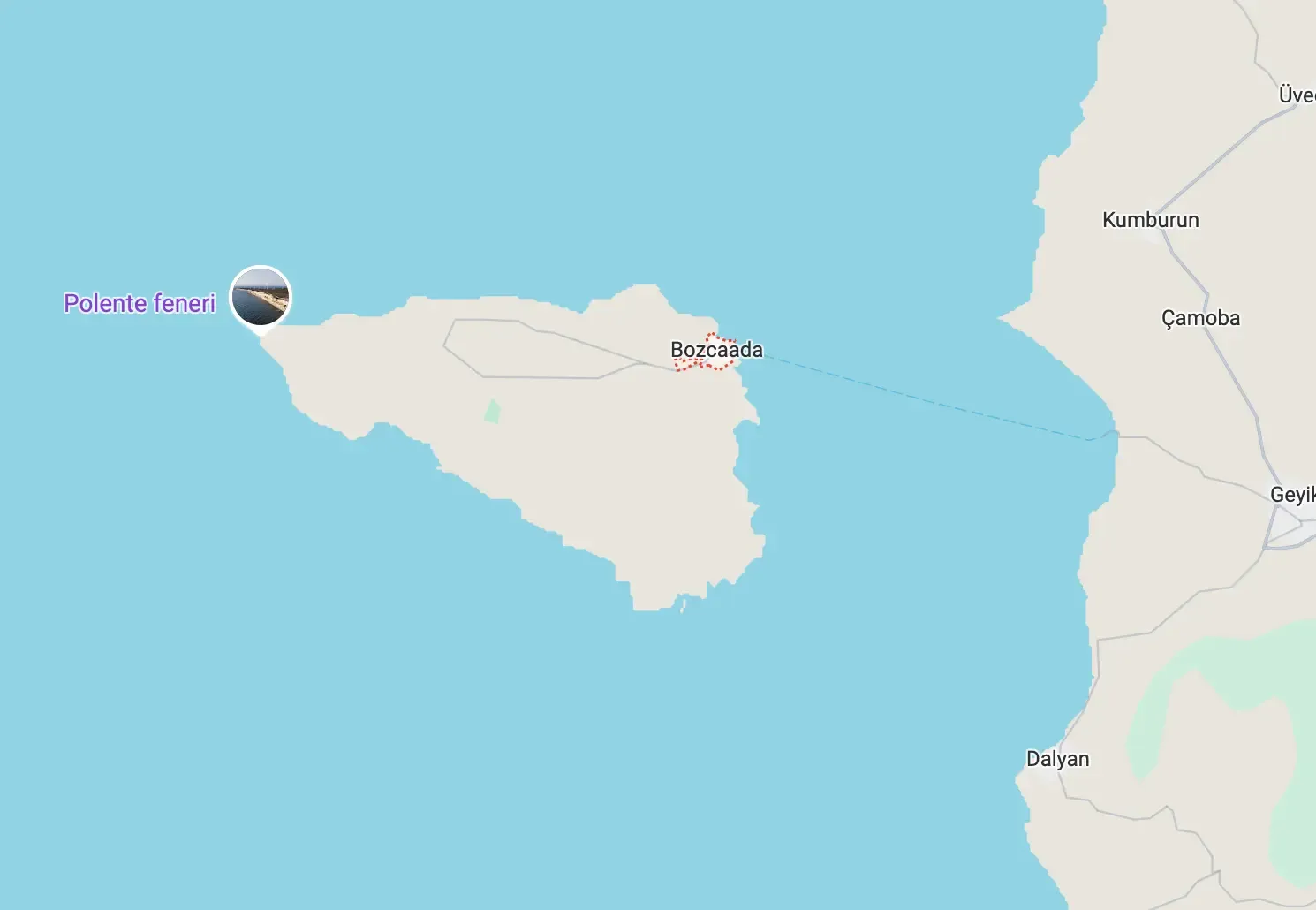Click the Kumburun place name

[1150, 220]
